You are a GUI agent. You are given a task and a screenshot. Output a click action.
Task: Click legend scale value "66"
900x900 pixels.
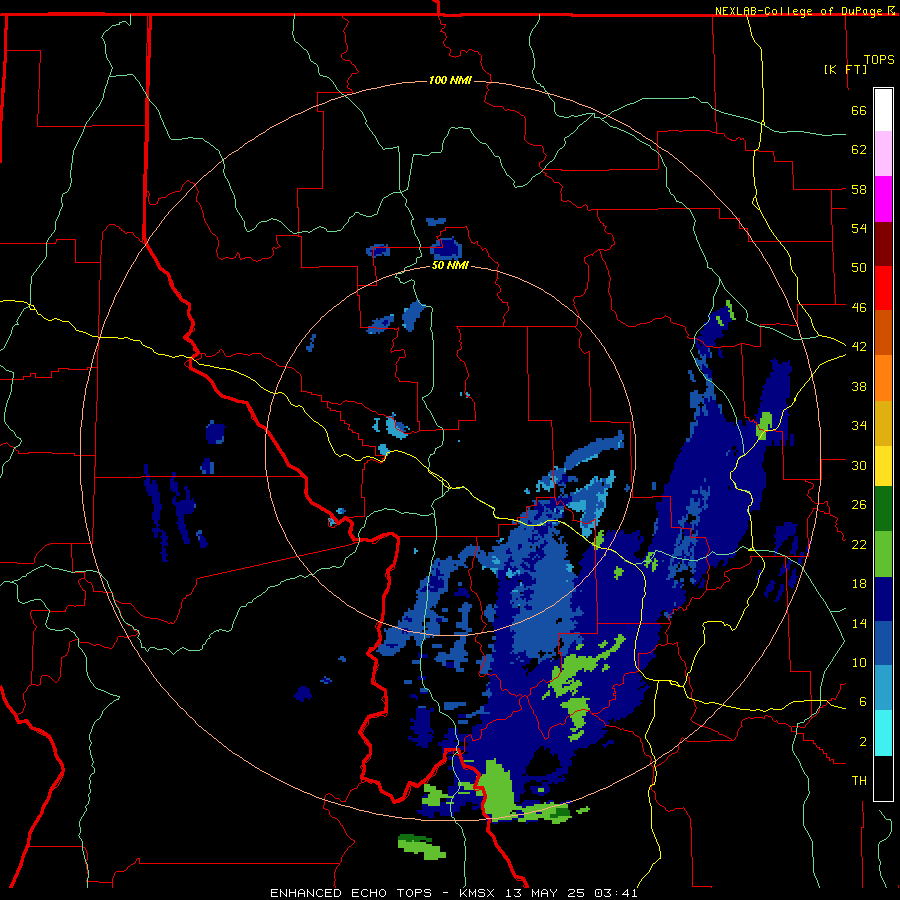coord(859,110)
